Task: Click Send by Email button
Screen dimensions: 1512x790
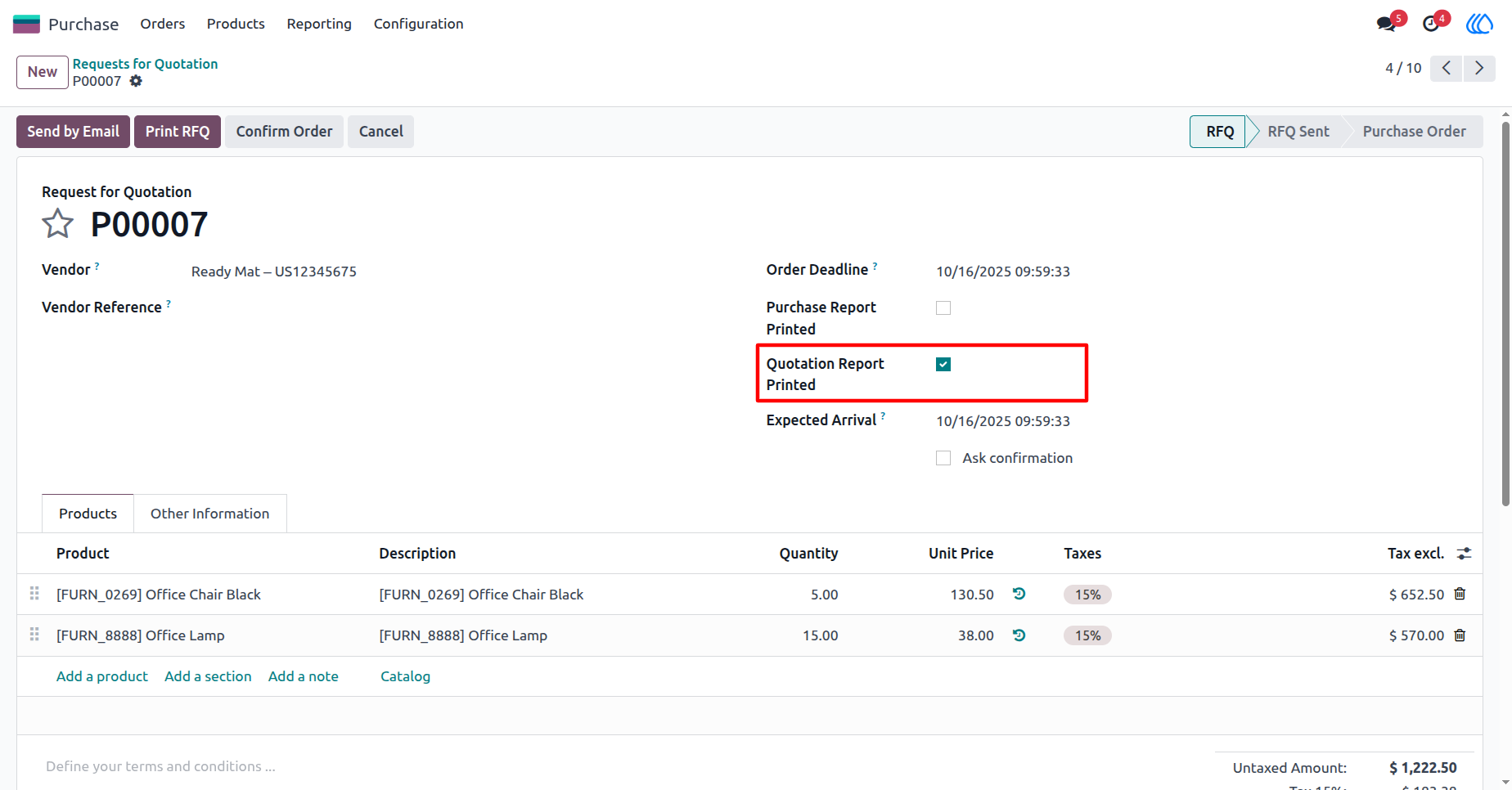Action: pyautogui.click(x=73, y=132)
